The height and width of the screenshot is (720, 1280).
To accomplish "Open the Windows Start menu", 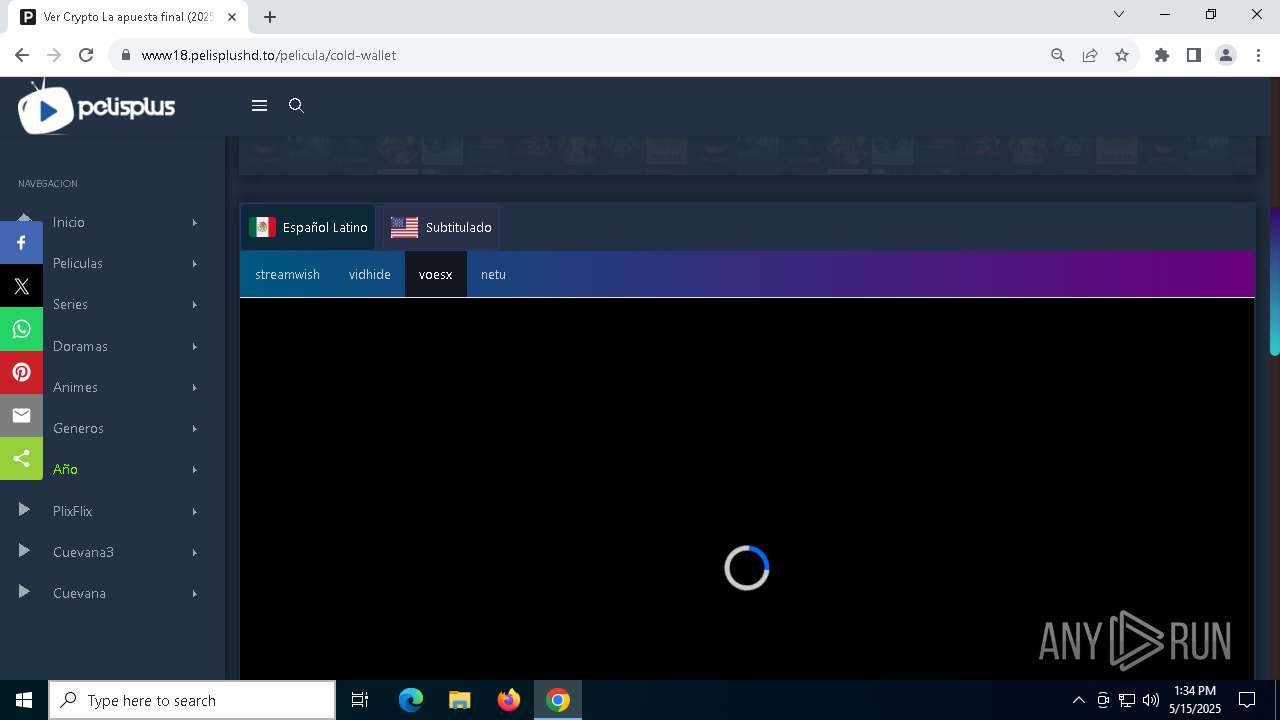I will pyautogui.click(x=24, y=700).
